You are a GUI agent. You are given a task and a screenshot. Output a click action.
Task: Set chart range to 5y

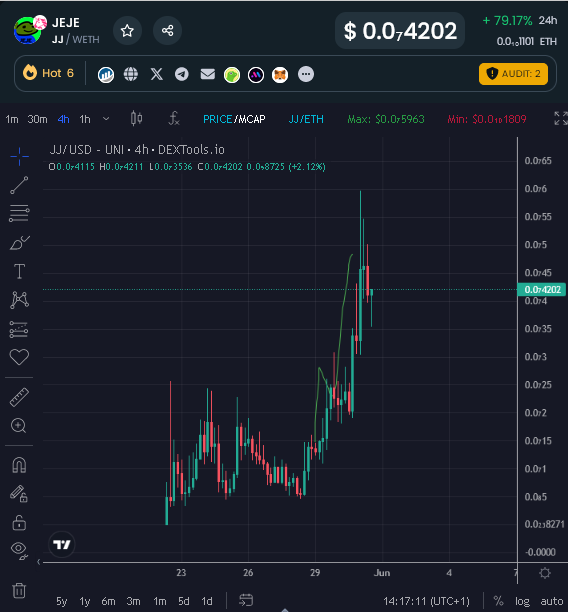[62, 601]
